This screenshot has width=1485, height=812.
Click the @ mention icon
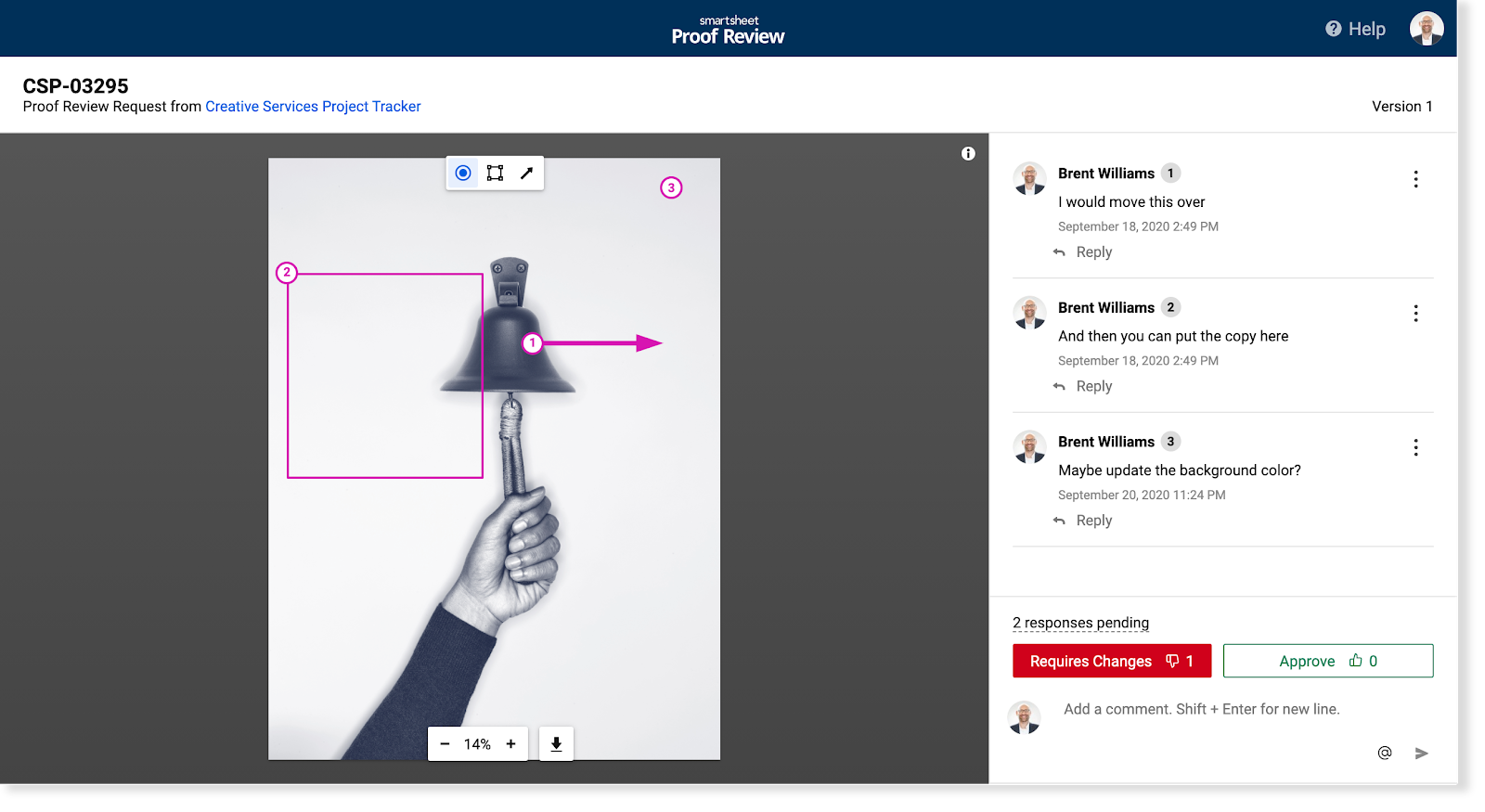[x=1384, y=753]
